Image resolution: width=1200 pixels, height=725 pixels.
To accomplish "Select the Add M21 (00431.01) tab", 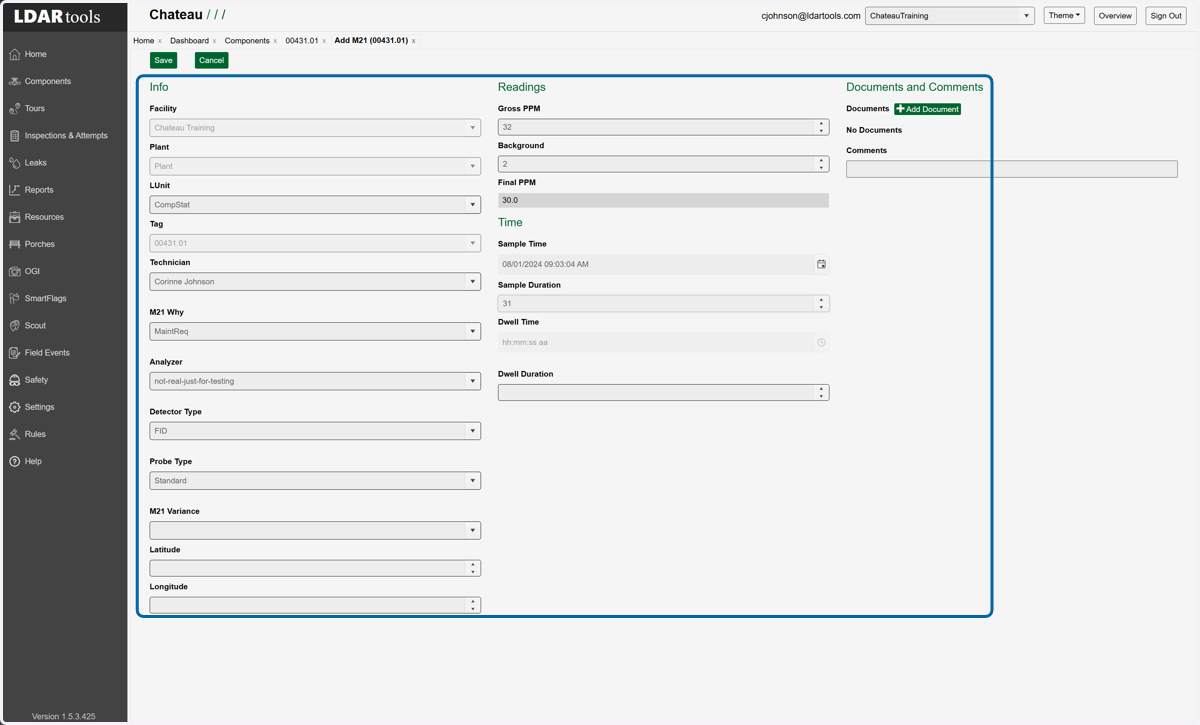I will click(371, 41).
